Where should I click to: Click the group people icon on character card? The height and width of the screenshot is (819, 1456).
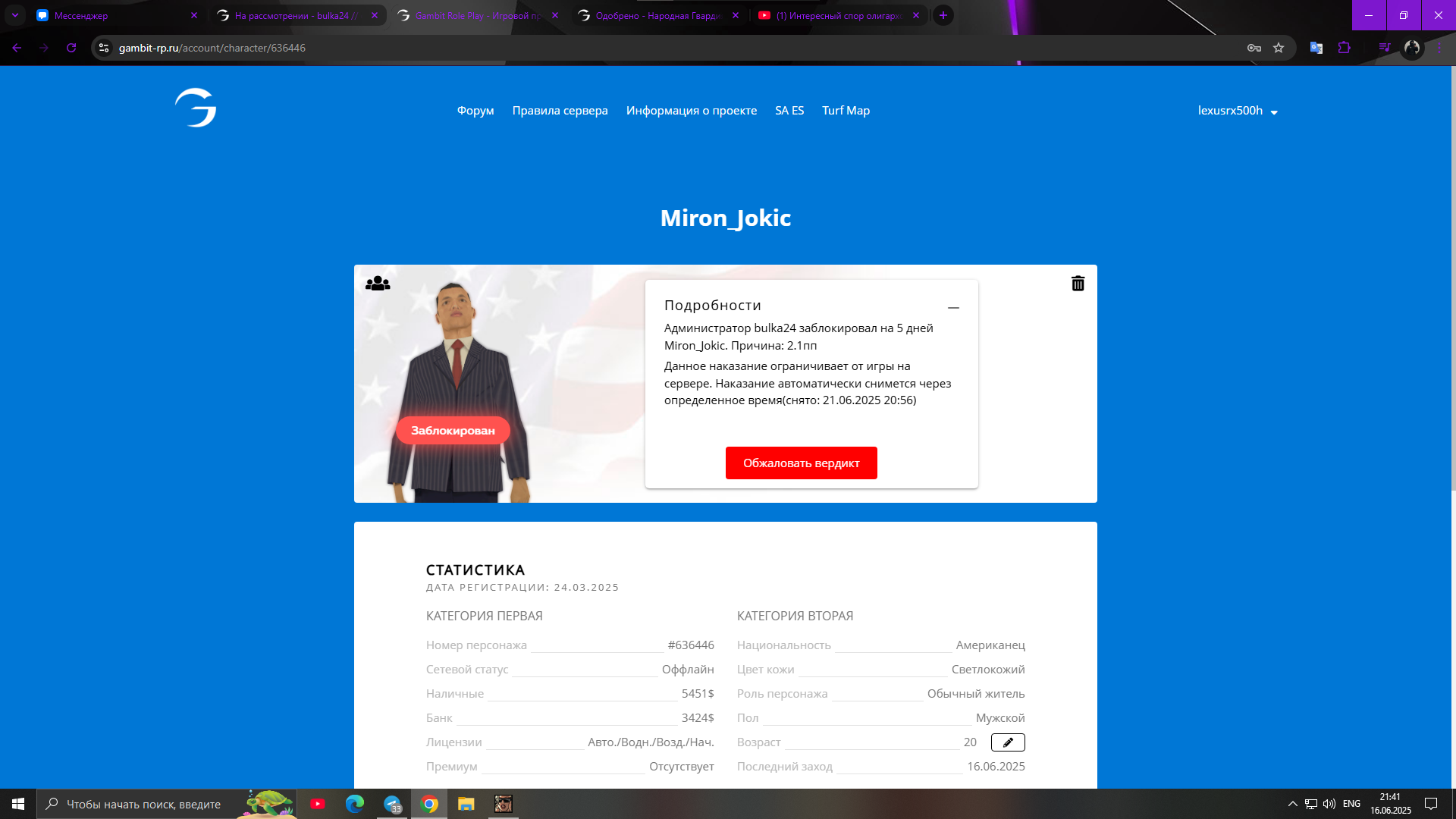[x=378, y=284]
